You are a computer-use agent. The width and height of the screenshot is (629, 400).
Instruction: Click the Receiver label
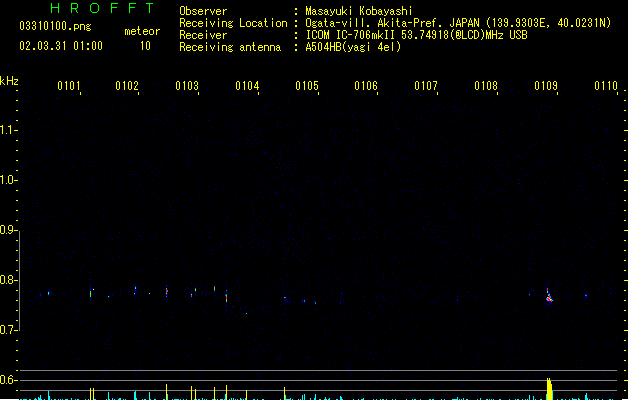(x=203, y=35)
